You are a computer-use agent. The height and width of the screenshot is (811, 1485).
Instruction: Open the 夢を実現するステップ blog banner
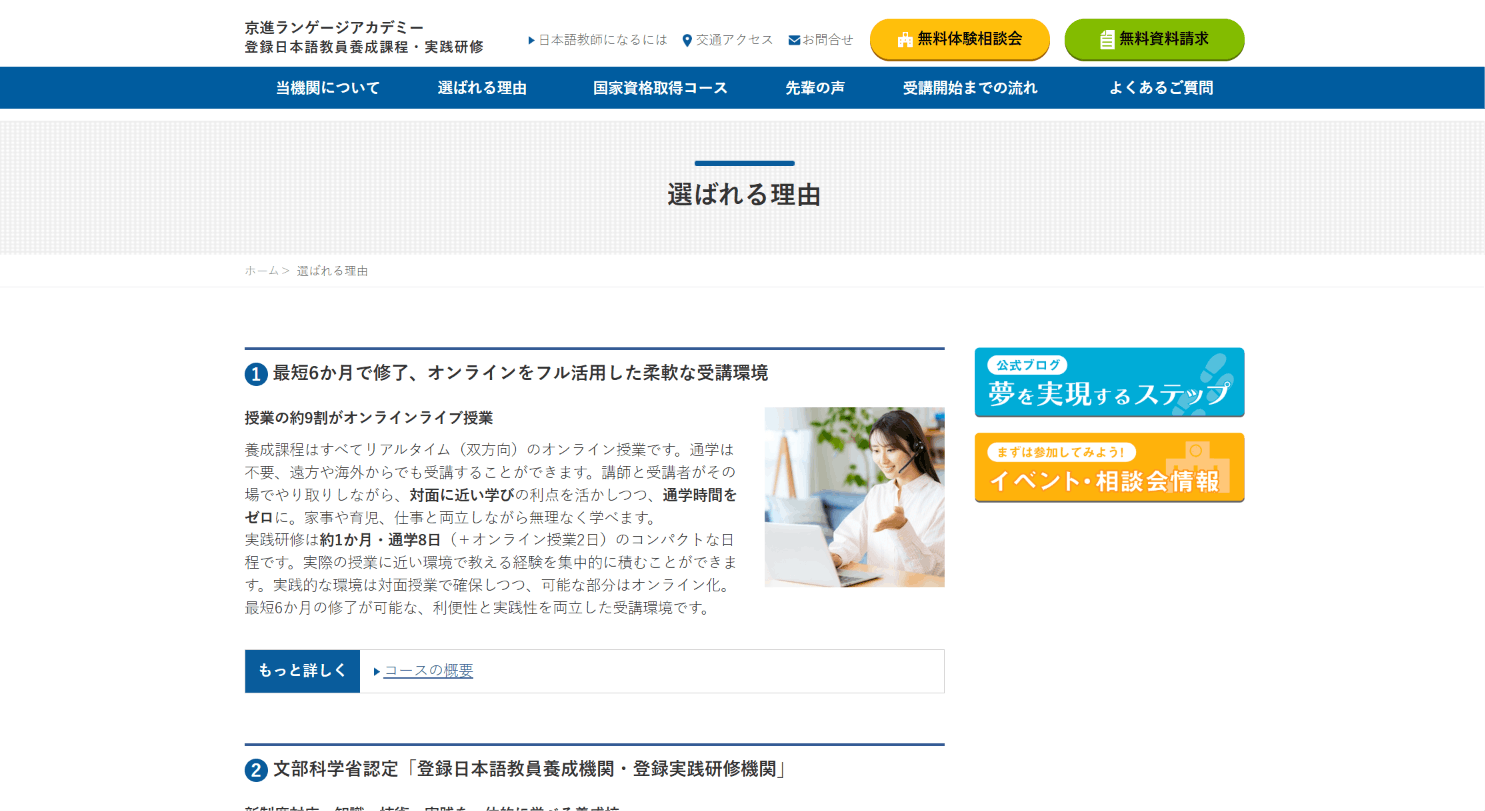coord(1110,382)
